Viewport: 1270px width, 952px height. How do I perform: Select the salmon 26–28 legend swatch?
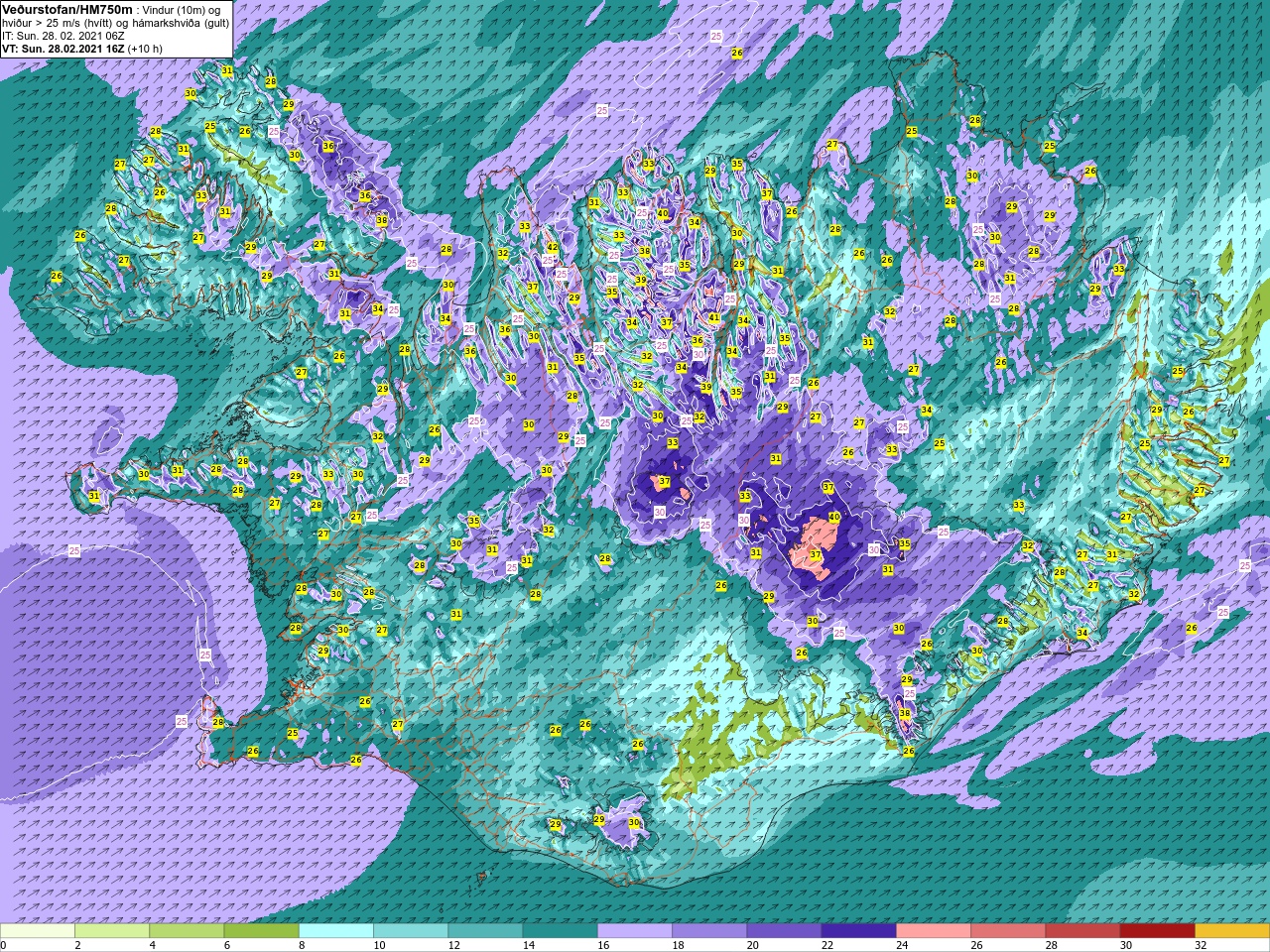[1008, 931]
